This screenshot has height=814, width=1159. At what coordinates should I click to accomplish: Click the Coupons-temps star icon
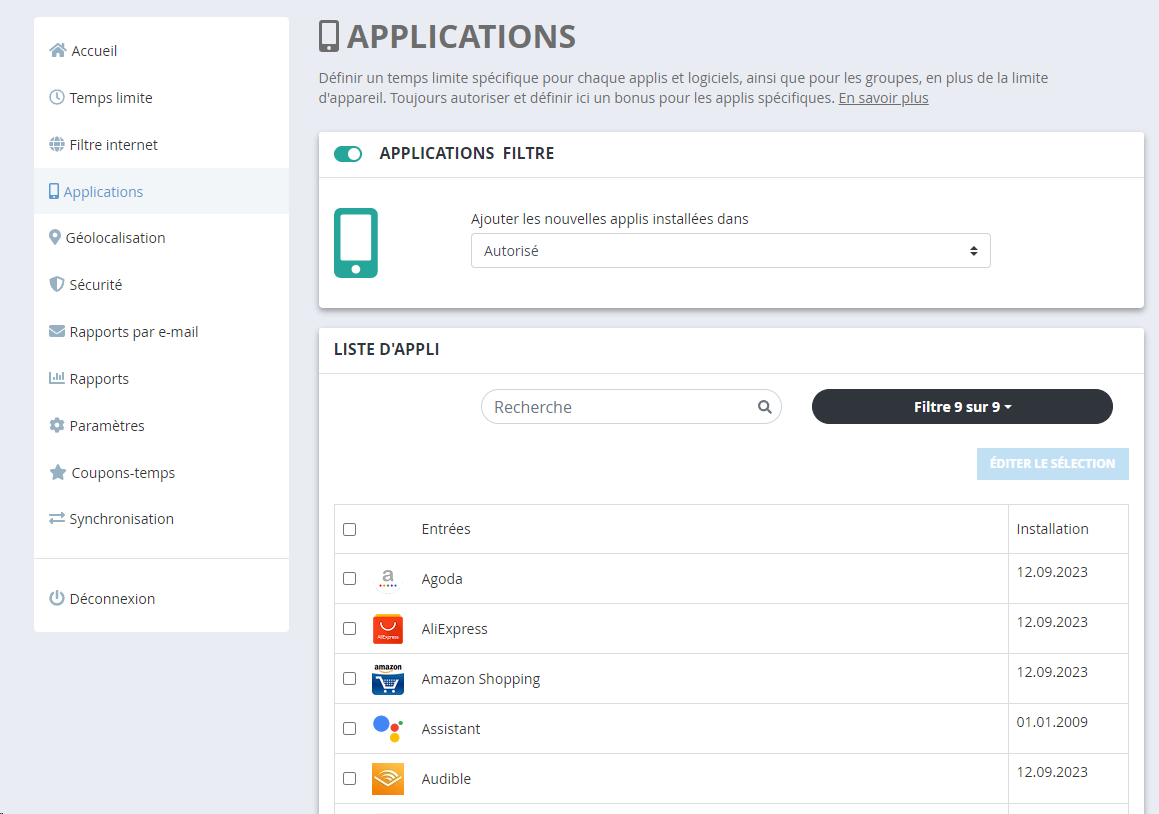[x=56, y=472]
